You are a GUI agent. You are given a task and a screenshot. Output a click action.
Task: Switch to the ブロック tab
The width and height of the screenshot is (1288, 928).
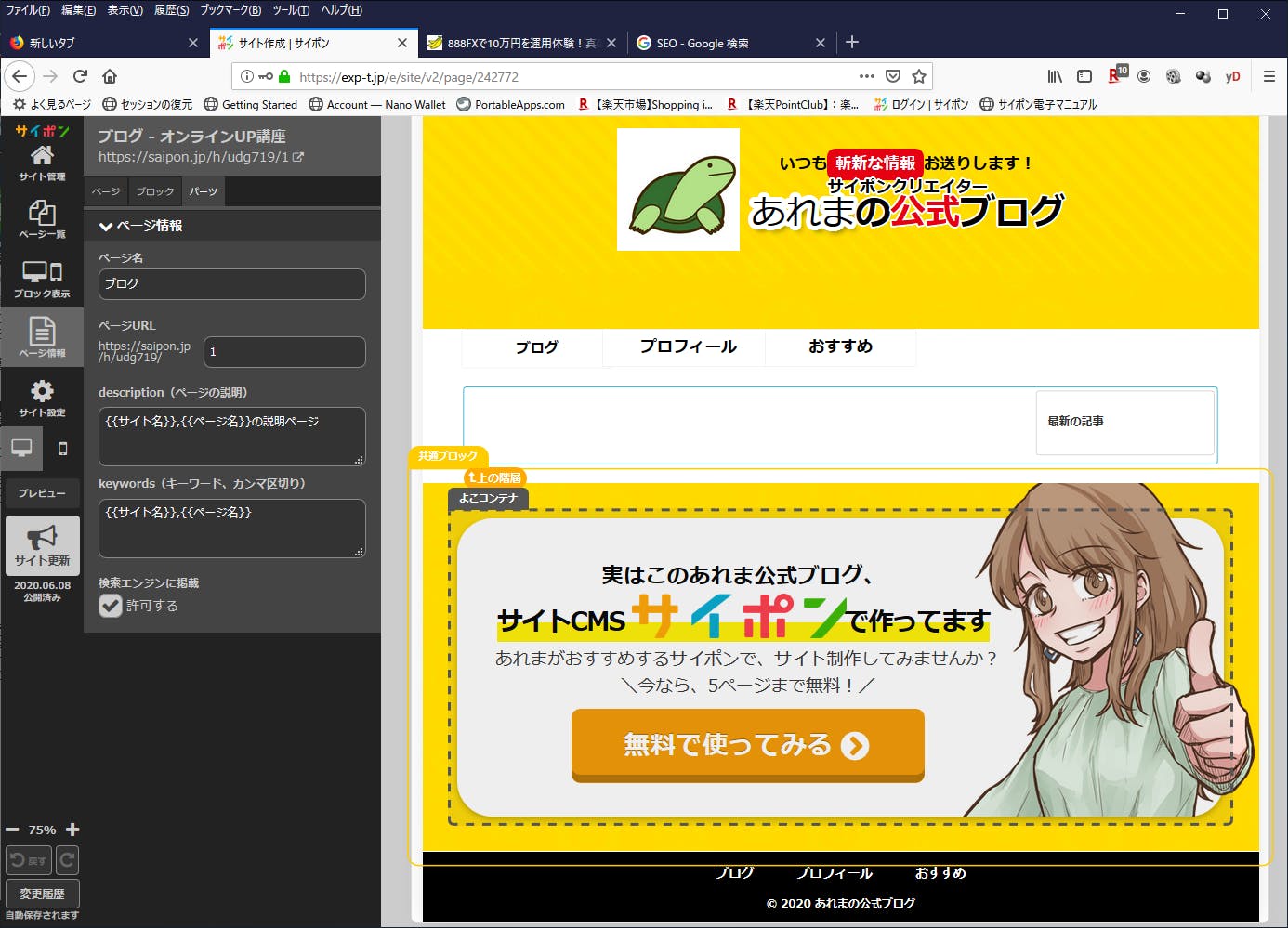pyautogui.click(x=154, y=191)
